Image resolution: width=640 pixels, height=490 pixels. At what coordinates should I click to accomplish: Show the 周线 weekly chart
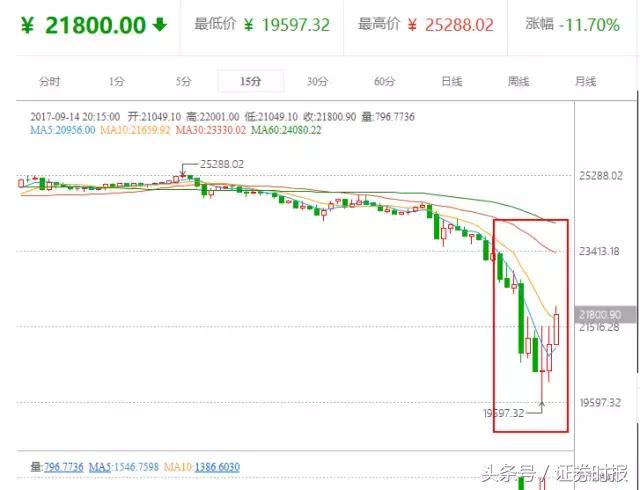tap(518, 81)
